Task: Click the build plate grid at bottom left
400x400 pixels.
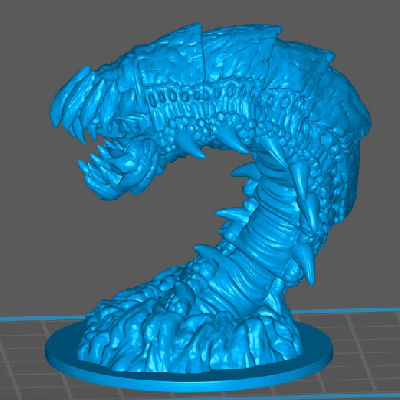Action: coord(23,357)
